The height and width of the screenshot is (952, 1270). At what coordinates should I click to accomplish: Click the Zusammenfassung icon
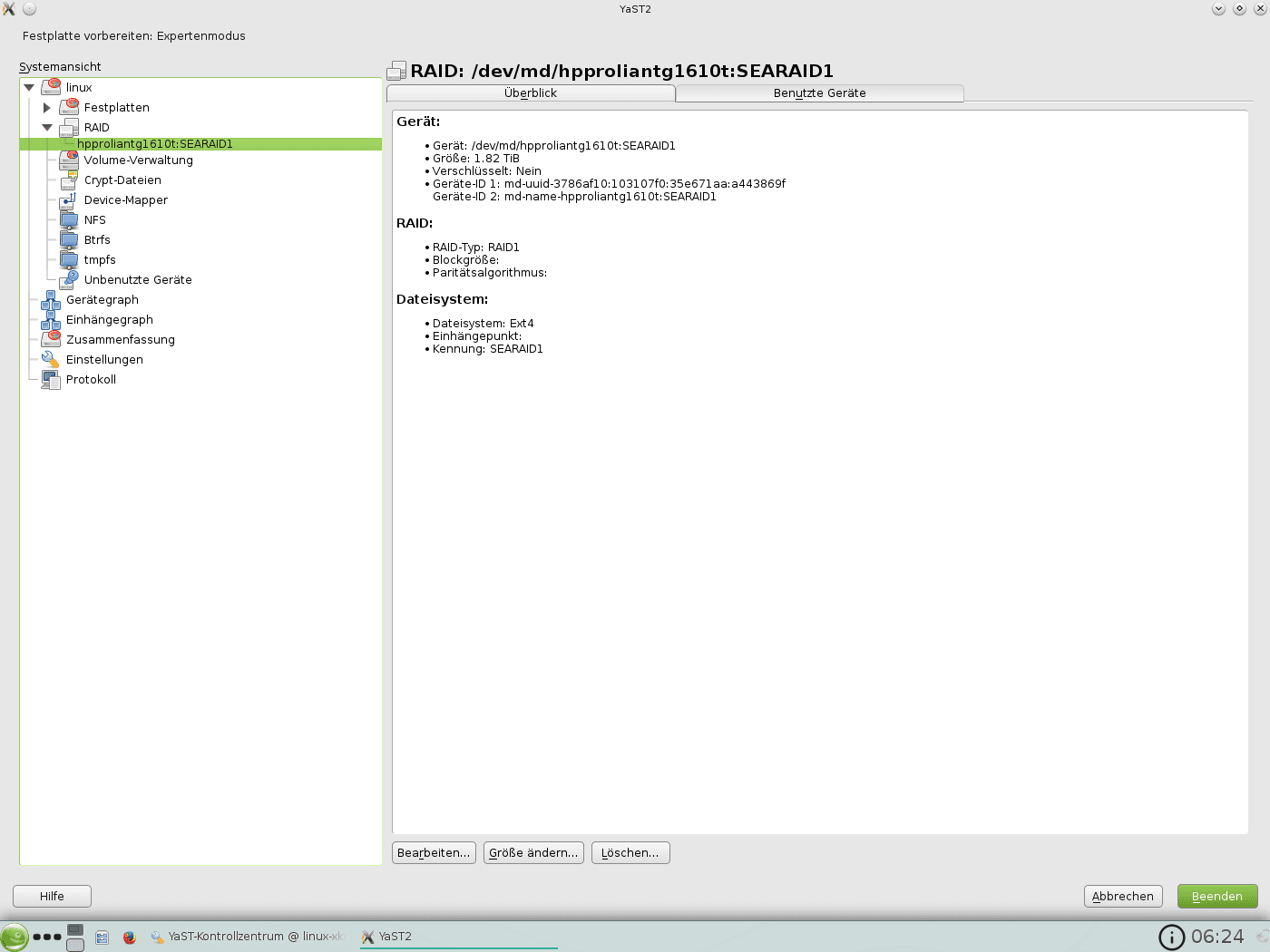[52, 339]
